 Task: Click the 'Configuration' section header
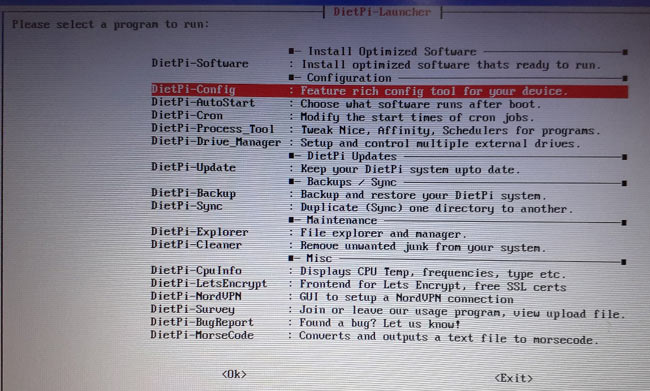pyautogui.click(x=349, y=78)
